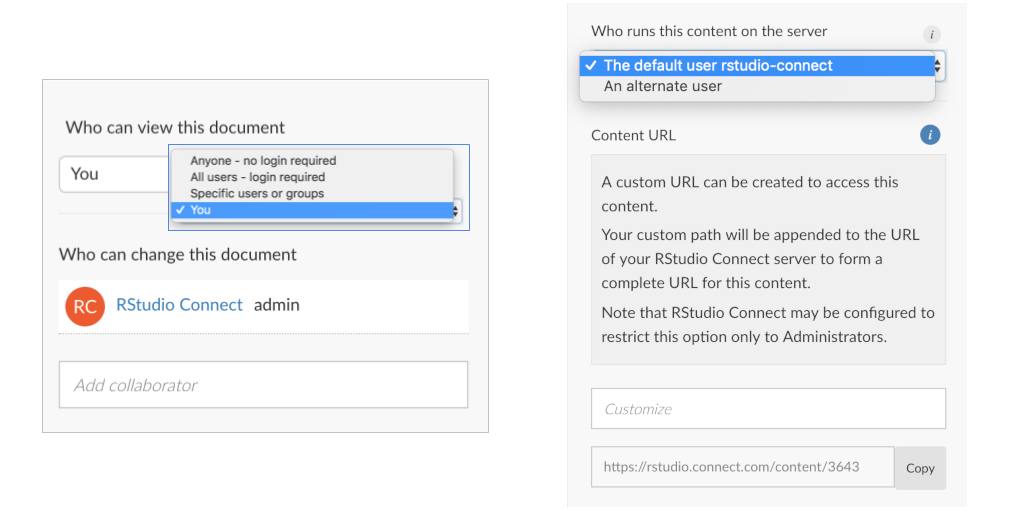Click the 'Note that RStudio Connect' paragraph
This screenshot has height=510, width=1017.
click(x=768, y=324)
